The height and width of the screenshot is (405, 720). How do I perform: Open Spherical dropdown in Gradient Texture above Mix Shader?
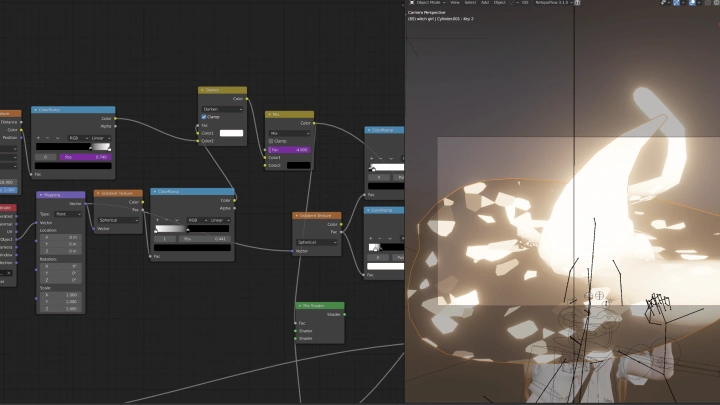tap(316, 242)
